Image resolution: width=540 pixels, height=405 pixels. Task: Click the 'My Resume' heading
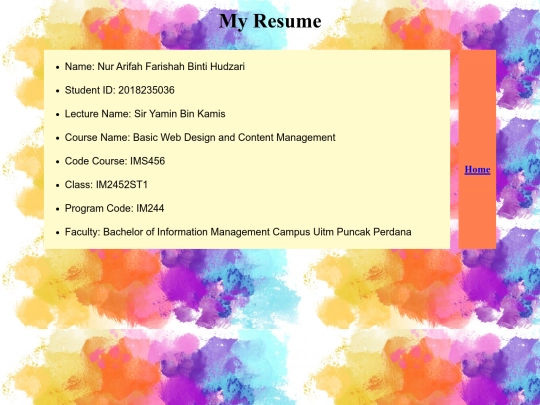pos(270,21)
